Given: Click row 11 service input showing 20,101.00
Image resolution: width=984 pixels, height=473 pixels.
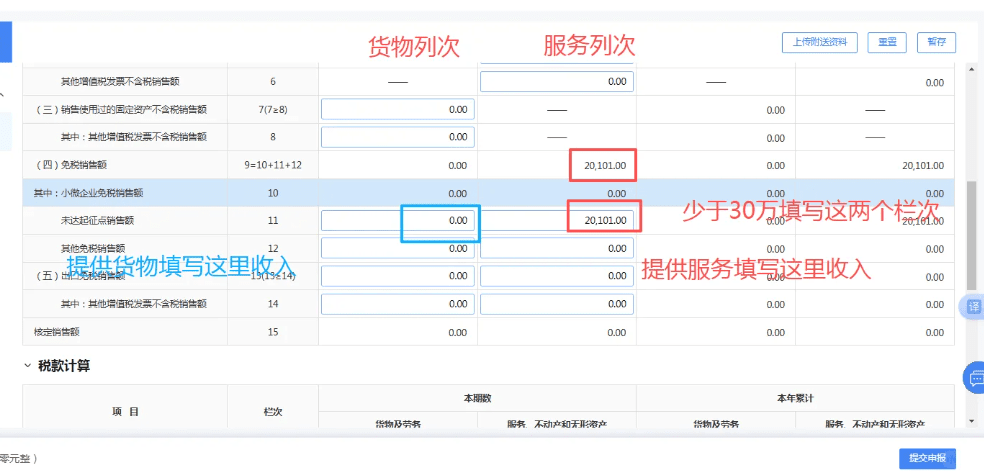Looking at the screenshot, I should pyautogui.click(x=557, y=221).
